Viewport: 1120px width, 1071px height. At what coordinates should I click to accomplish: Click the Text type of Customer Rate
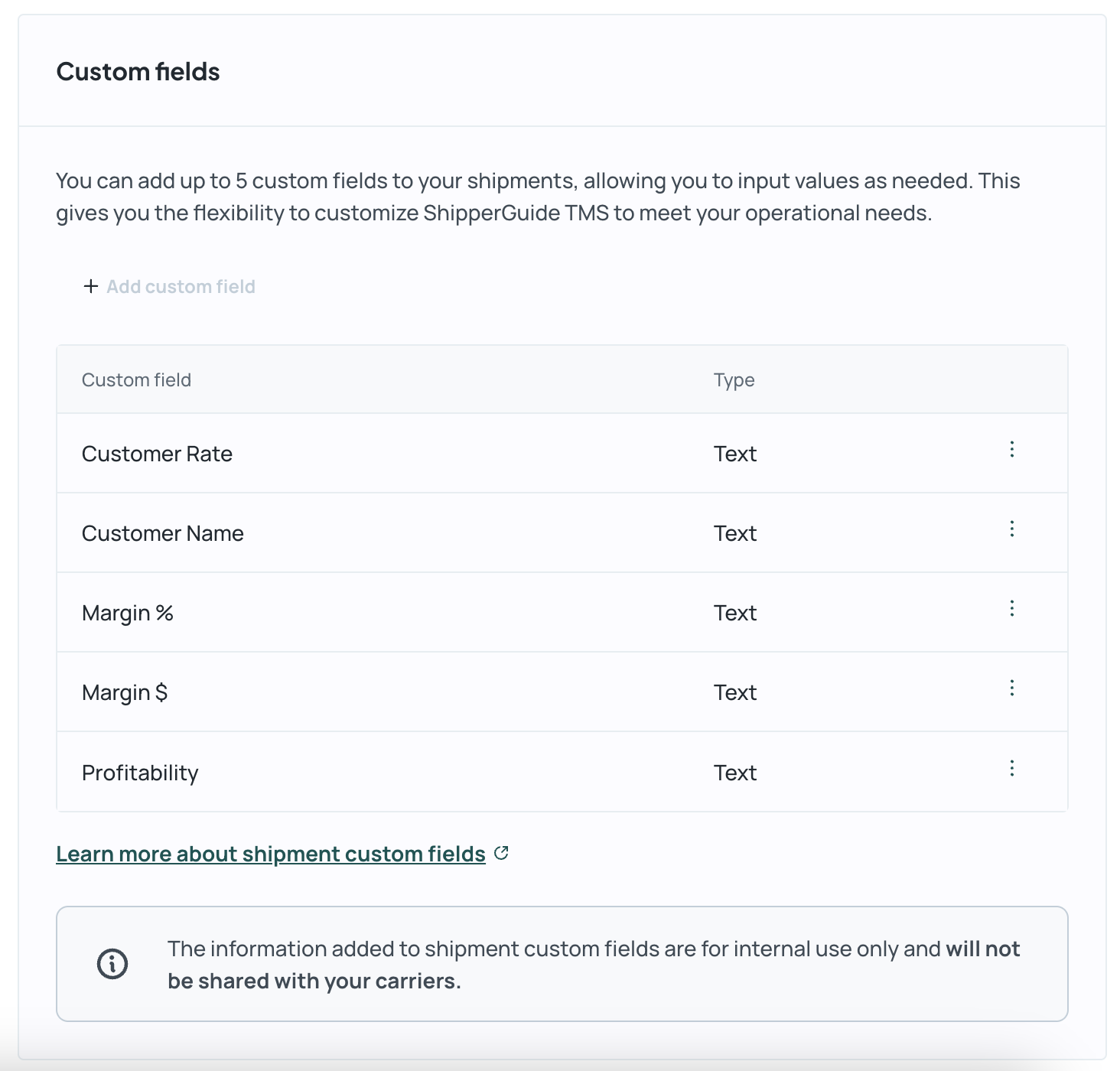click(x=735, y=454)
